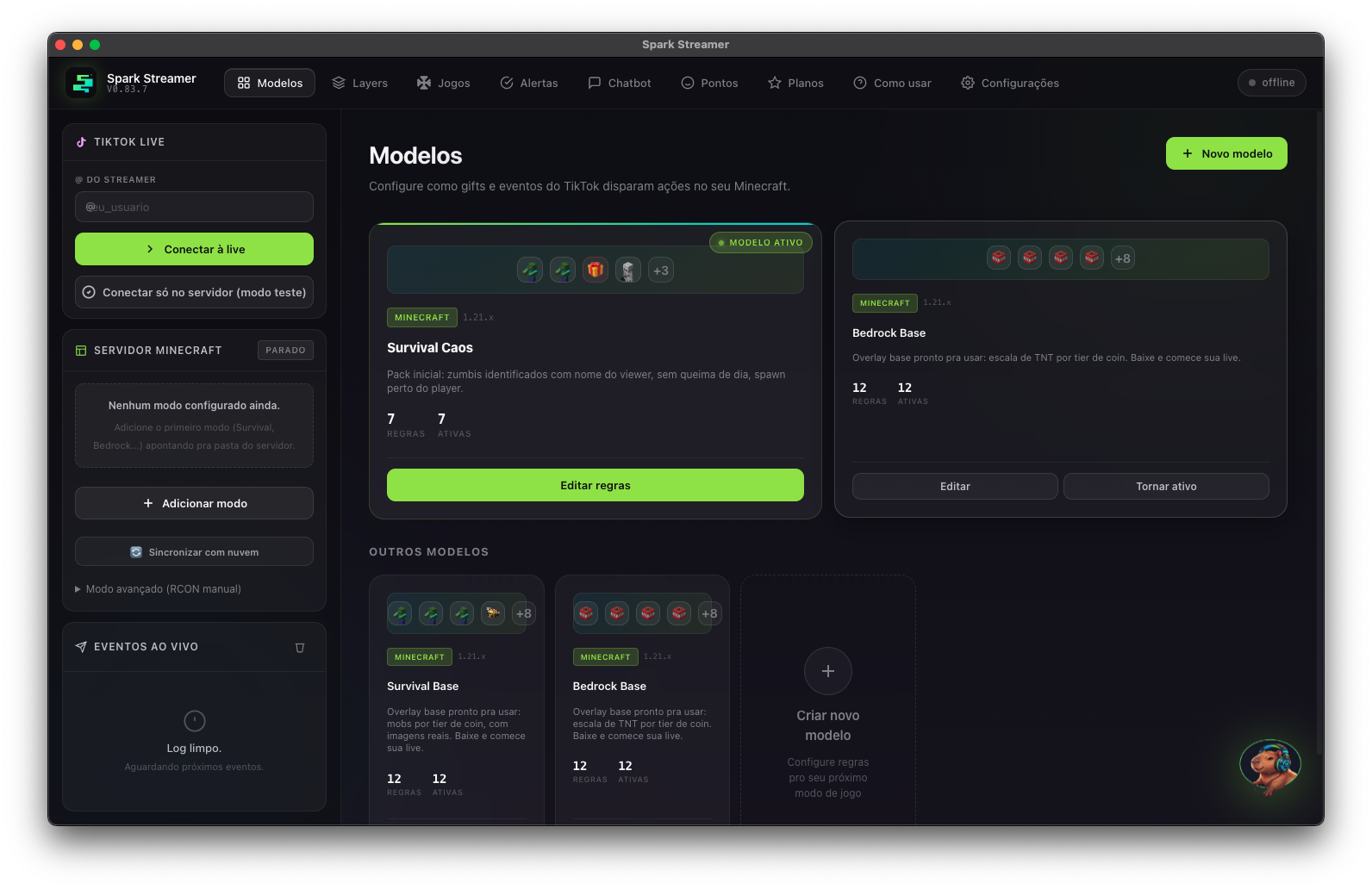Screen dimensions: 1372x889
Task: Open the Survival Base model card title
Action: point(422,687)
